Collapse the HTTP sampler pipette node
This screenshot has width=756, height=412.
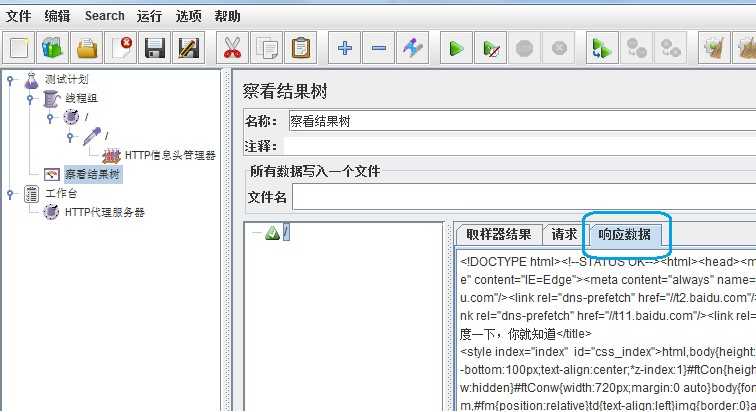tap(70, 137)
